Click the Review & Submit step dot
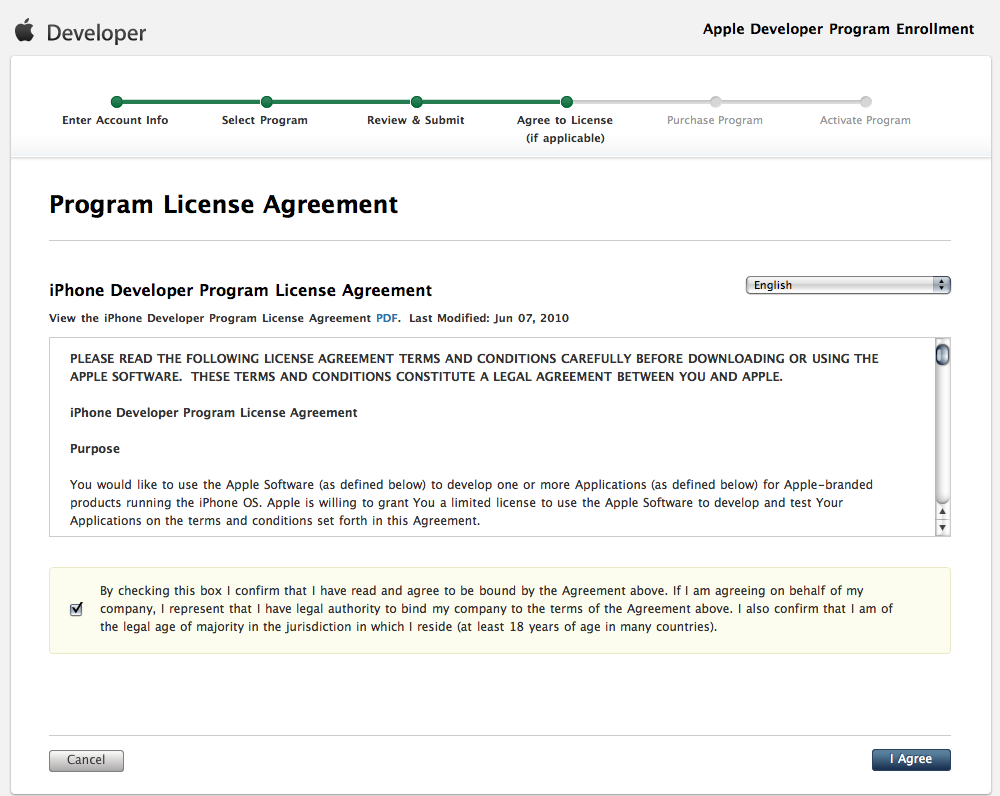 (x=416, y=102)
